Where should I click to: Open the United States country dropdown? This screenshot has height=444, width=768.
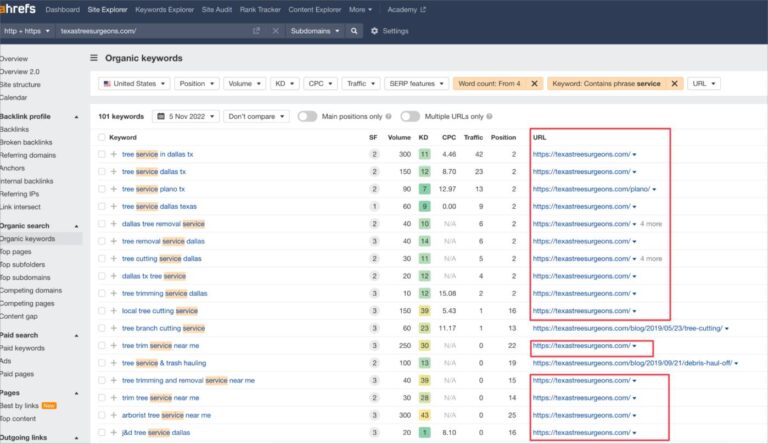click(x=134, y=84)
